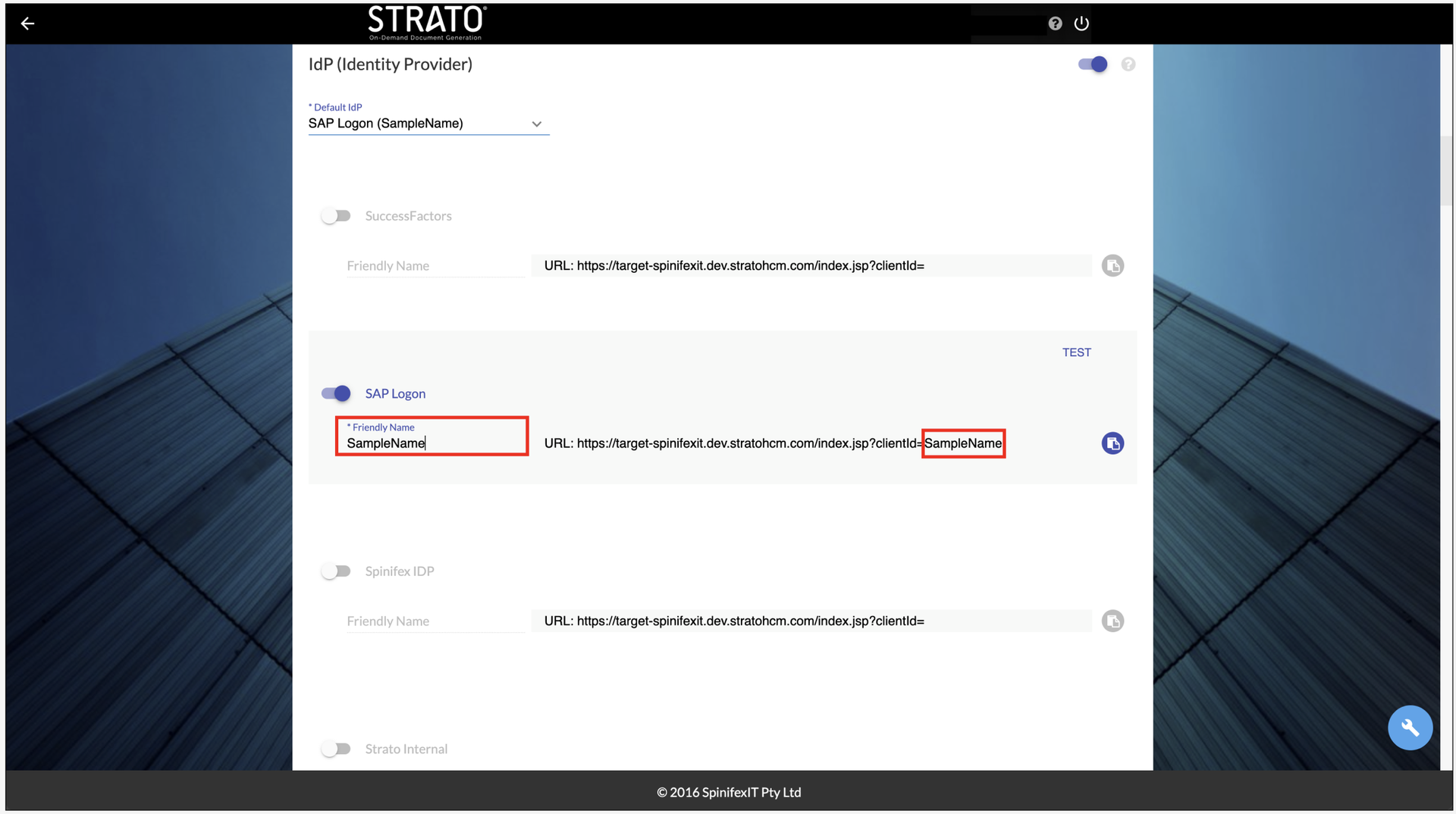Viewport: 1456px width, 814px height.
Task: Disable the IdP master toggle
Action: (x=1093, y=64)
